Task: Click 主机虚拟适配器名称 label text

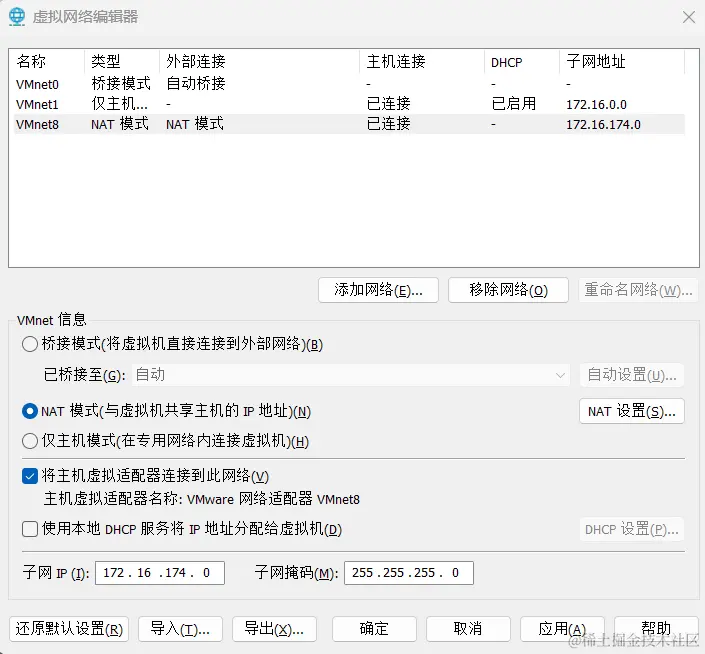Action: [201, 499]
